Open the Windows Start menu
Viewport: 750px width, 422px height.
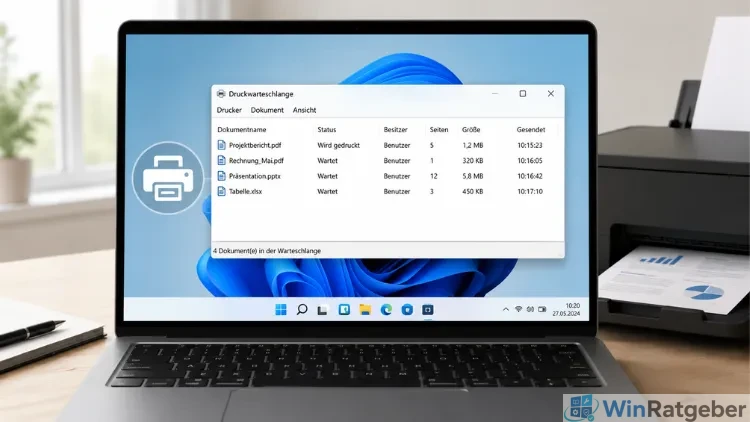click(x=281, y=310)
